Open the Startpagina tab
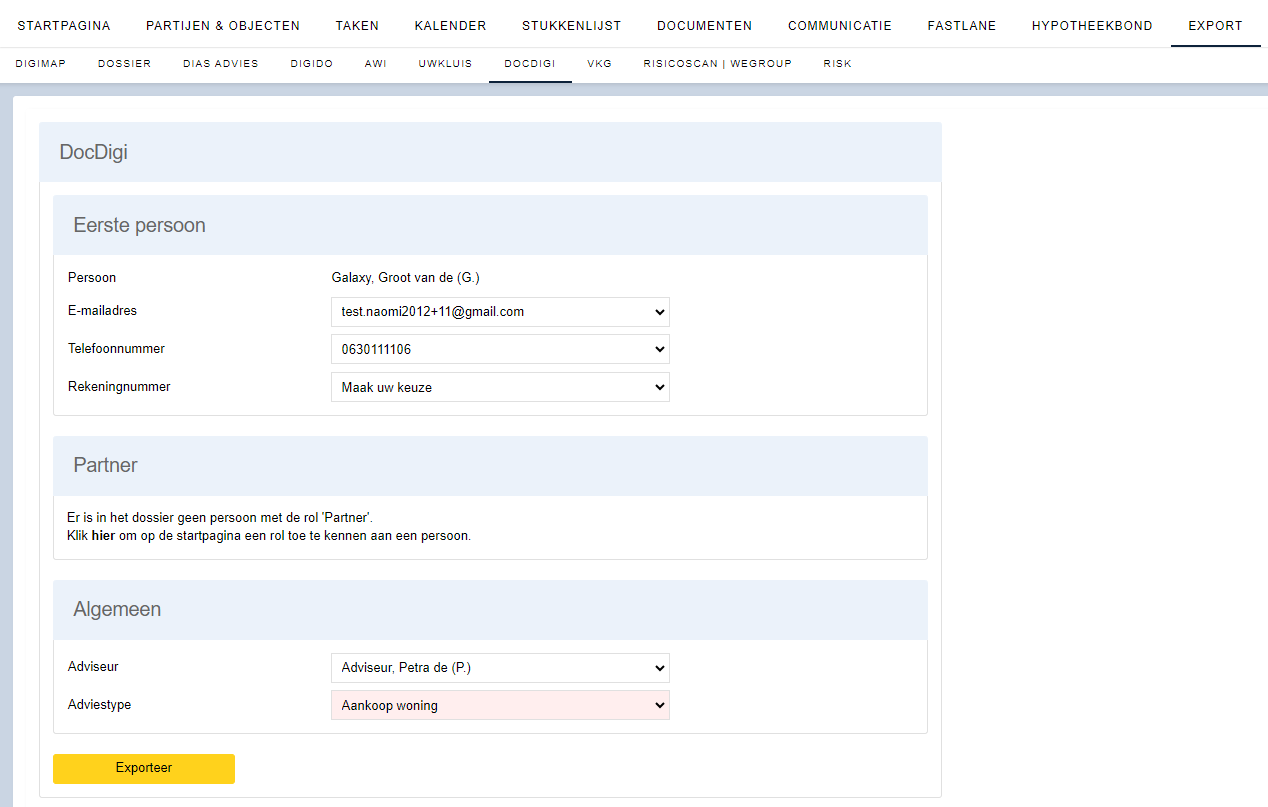Screen dimensions: 1268x807 click(64, 26)
